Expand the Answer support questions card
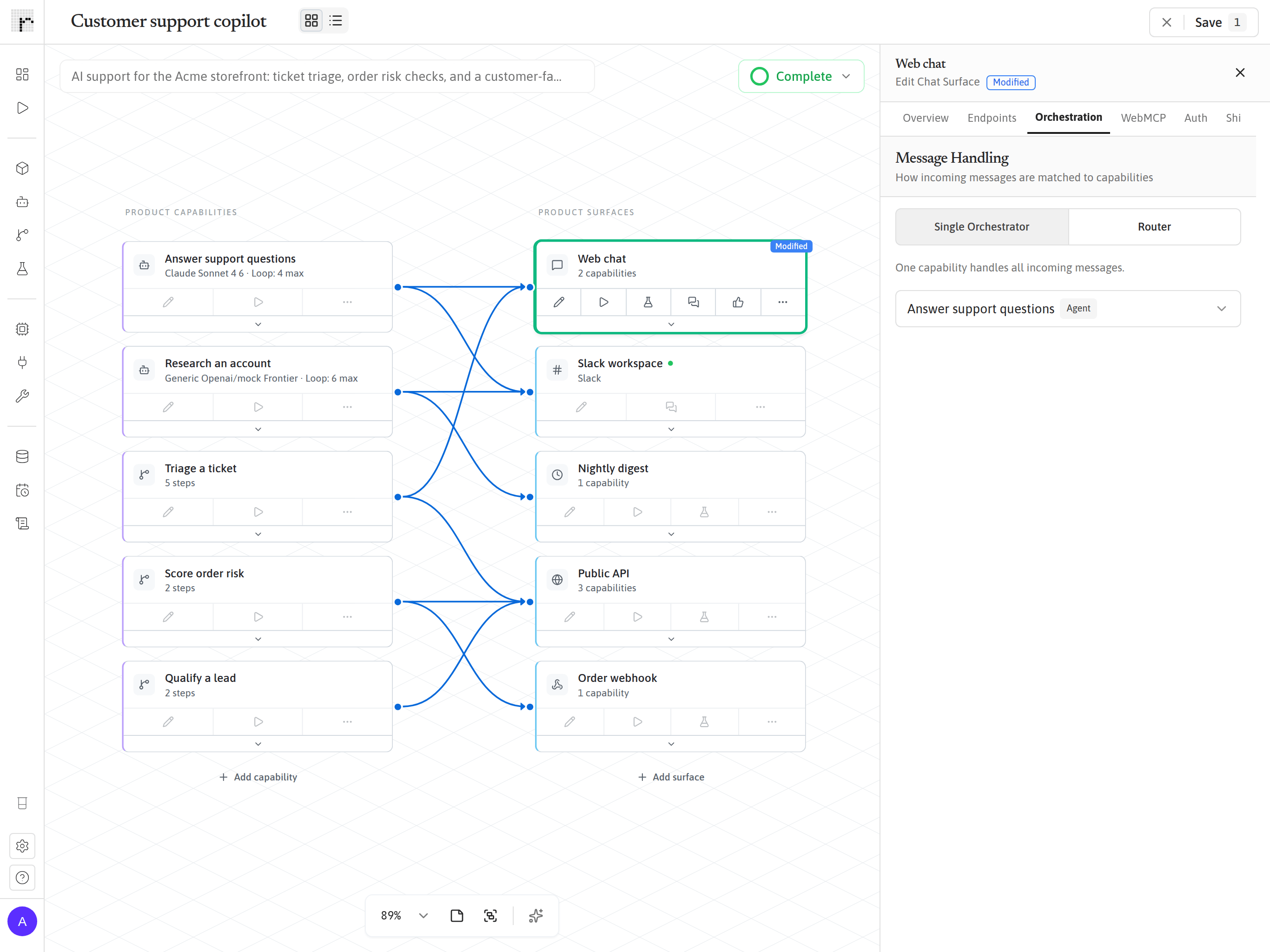This screenshot has width=1270, height=952. point(258,324)
